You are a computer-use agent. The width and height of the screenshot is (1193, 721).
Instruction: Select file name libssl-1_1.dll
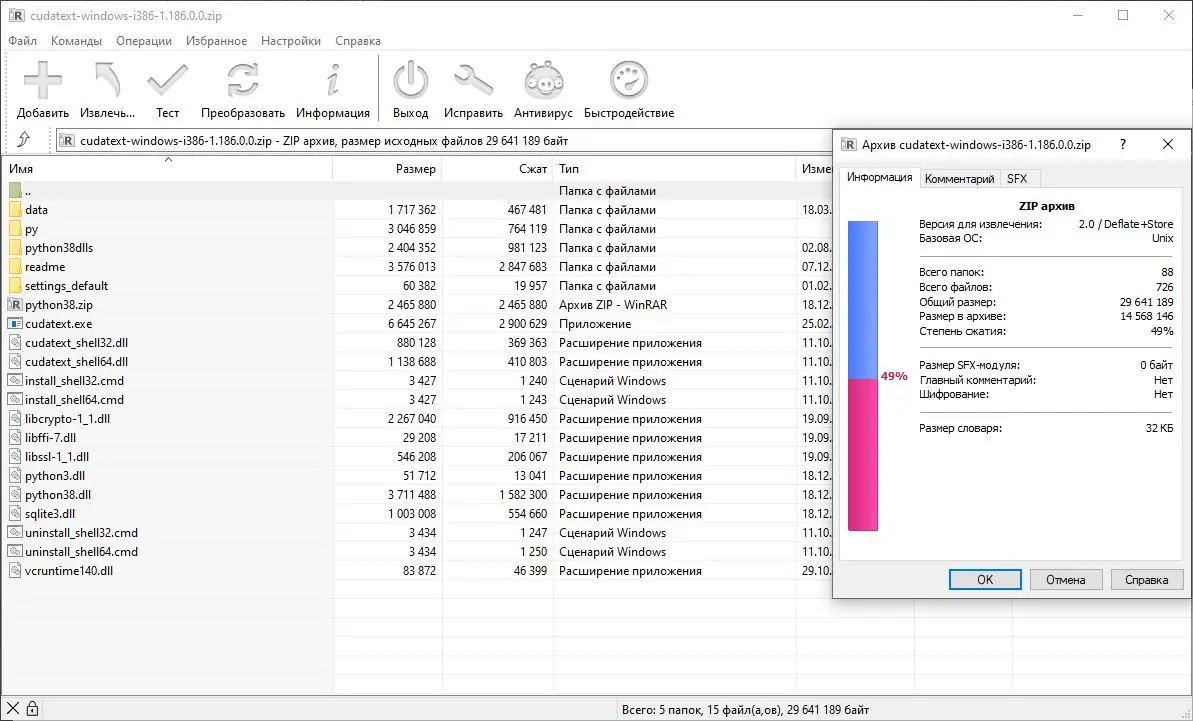[x=57, y=457]
